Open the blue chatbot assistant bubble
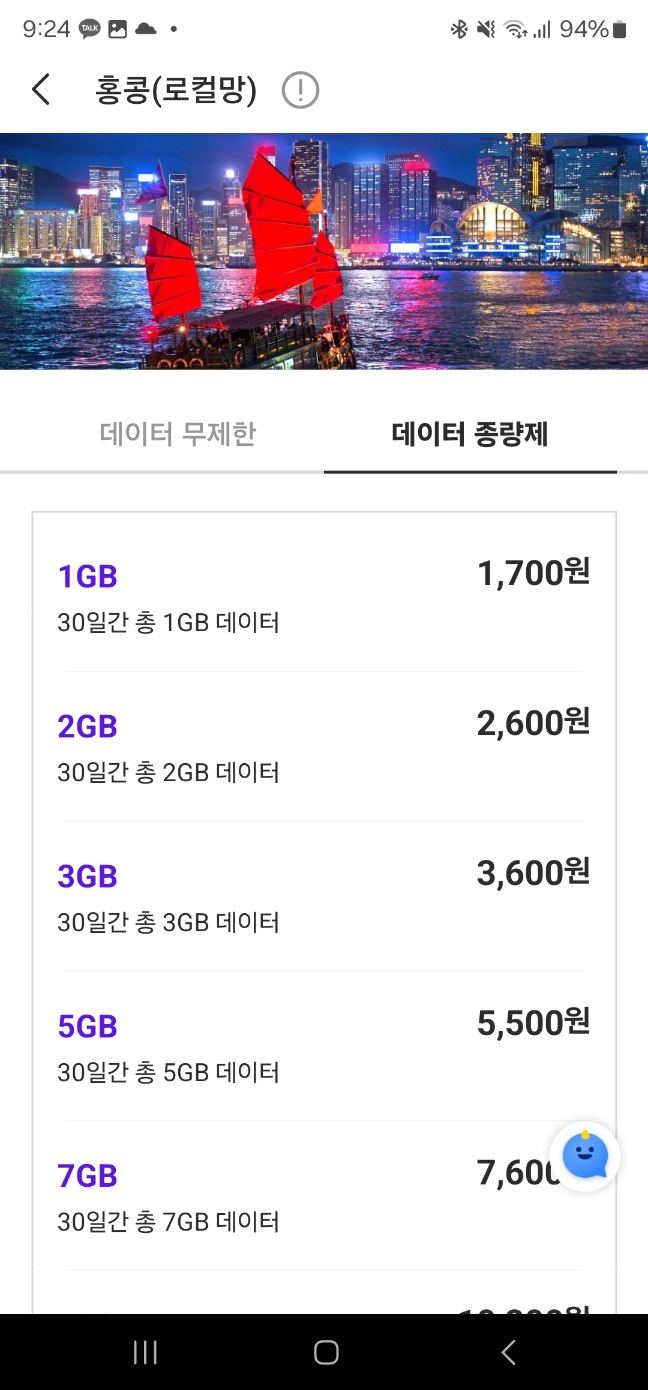648x1390 pixels. [x=585, y=1156]
